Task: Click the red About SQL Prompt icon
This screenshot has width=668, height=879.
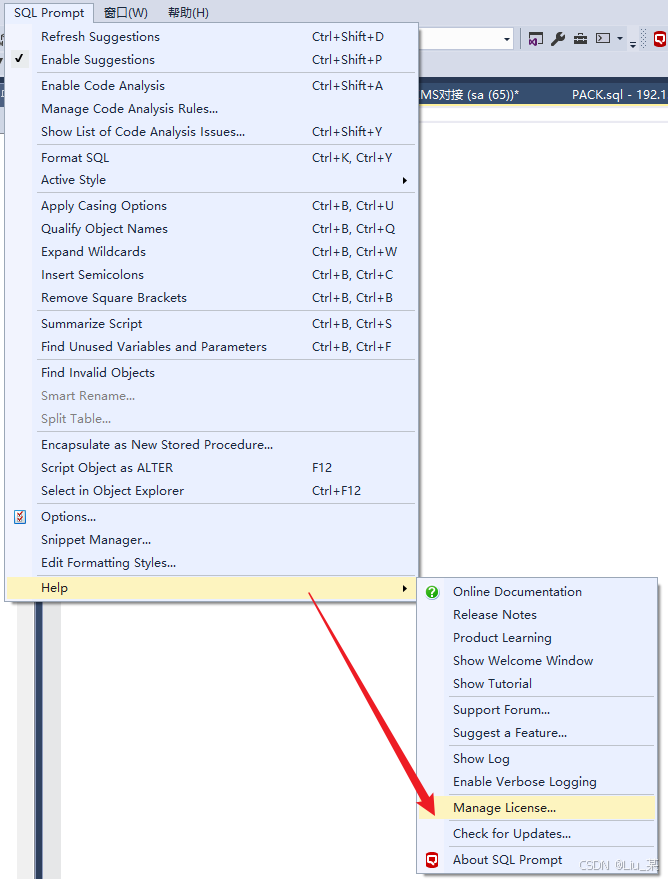Action: coord(432,860)
